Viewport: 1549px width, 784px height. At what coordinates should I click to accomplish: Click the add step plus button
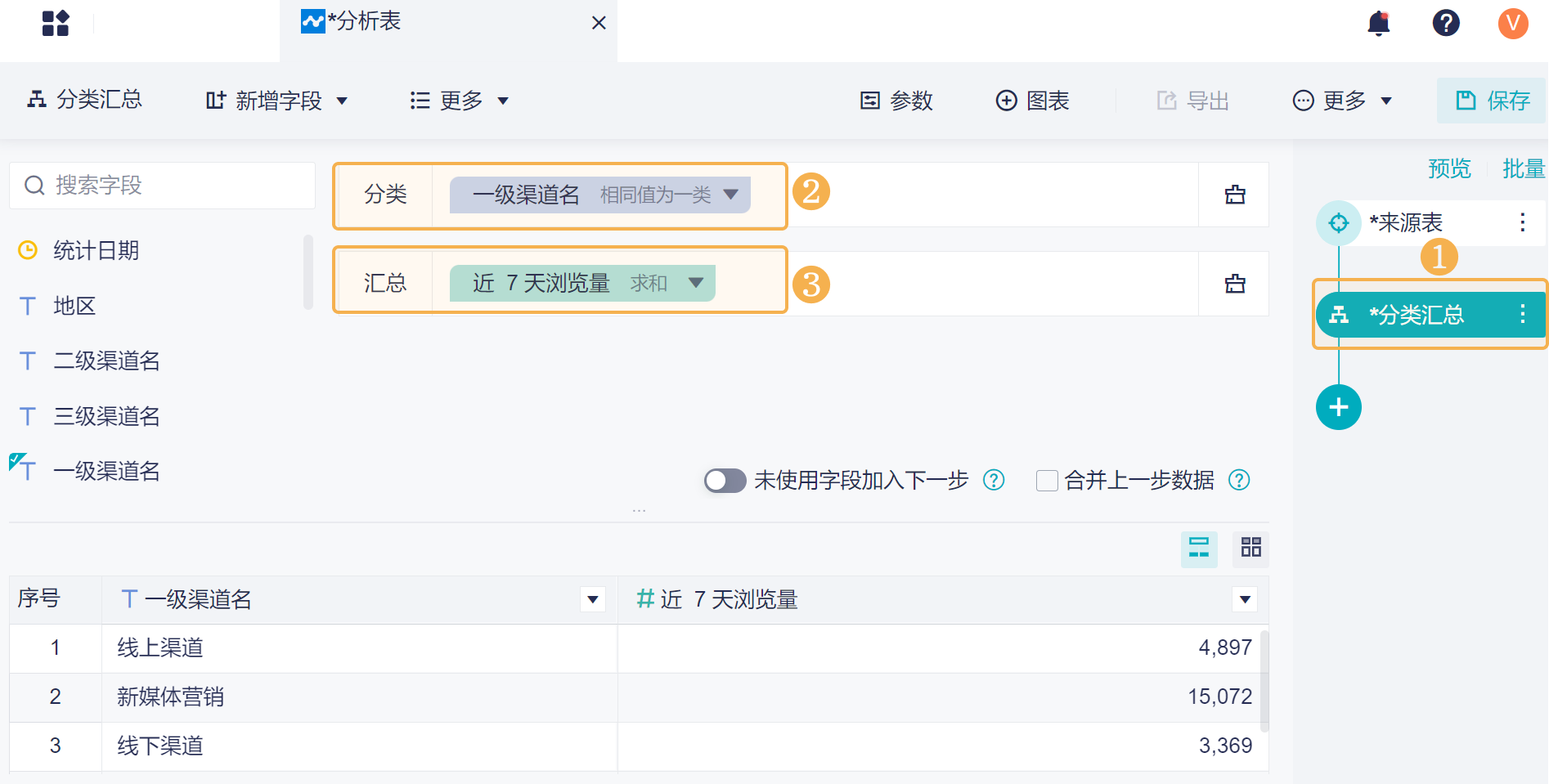[1338, 407]
